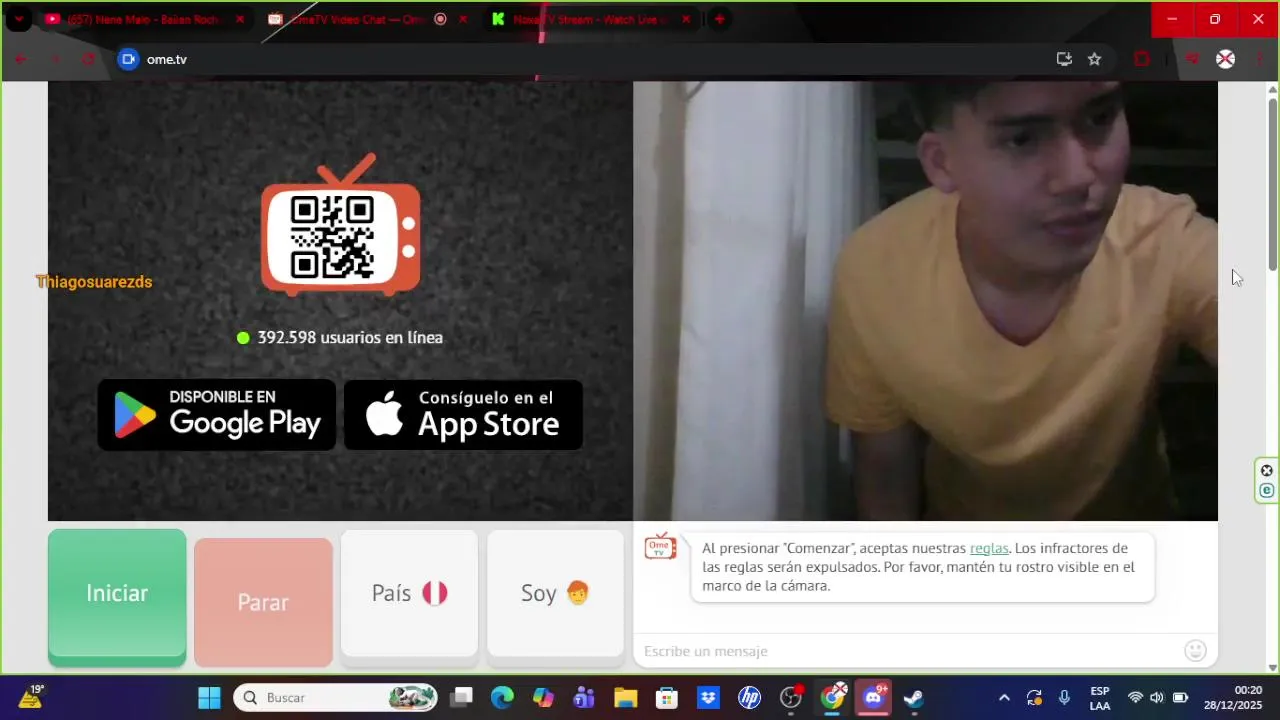Click the taskbar Buscar search box
Screen dimensions: 1280x720
coord(336,698)
